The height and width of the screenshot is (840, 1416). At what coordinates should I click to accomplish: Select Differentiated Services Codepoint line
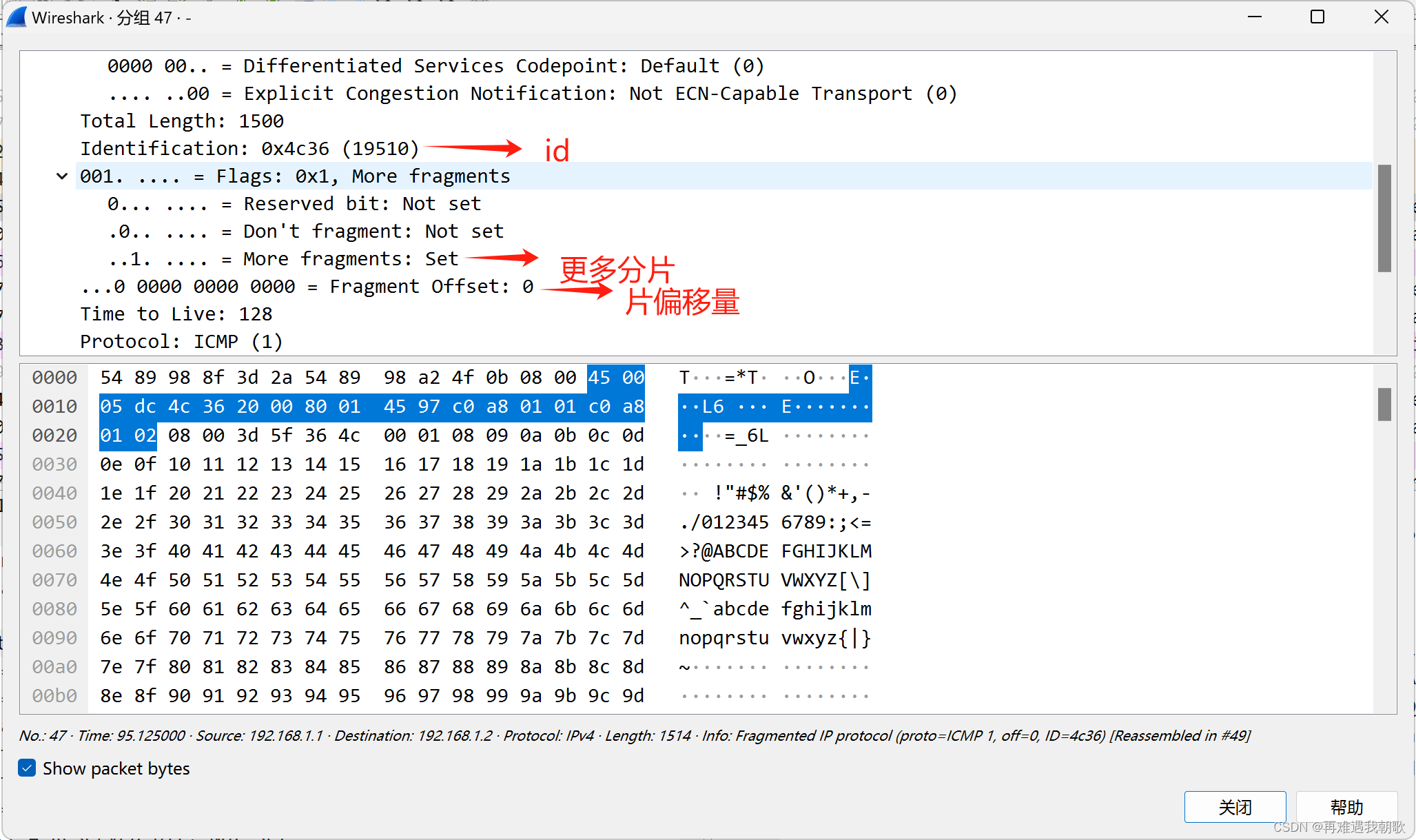click(x=435, y=66)
